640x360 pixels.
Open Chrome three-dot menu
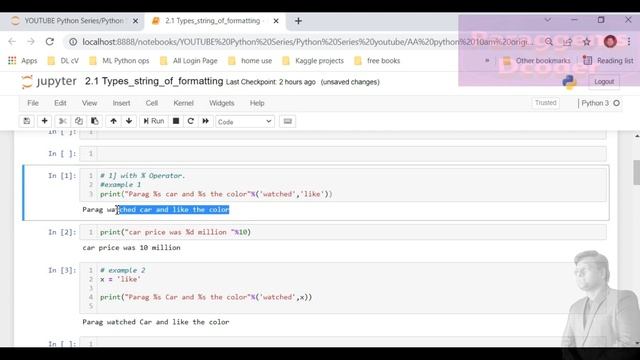pos(629,42)
